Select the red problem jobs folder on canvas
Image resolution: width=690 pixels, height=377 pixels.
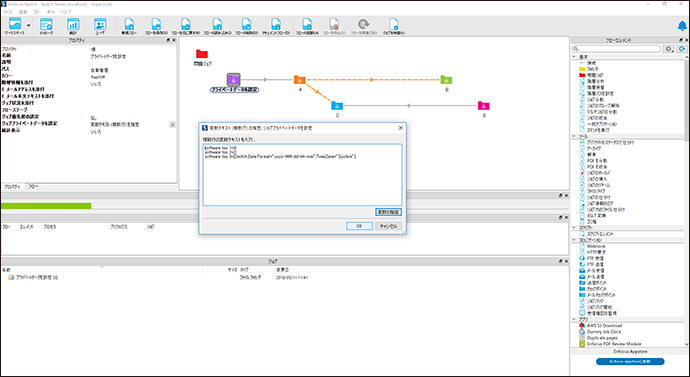click(202, 54)
